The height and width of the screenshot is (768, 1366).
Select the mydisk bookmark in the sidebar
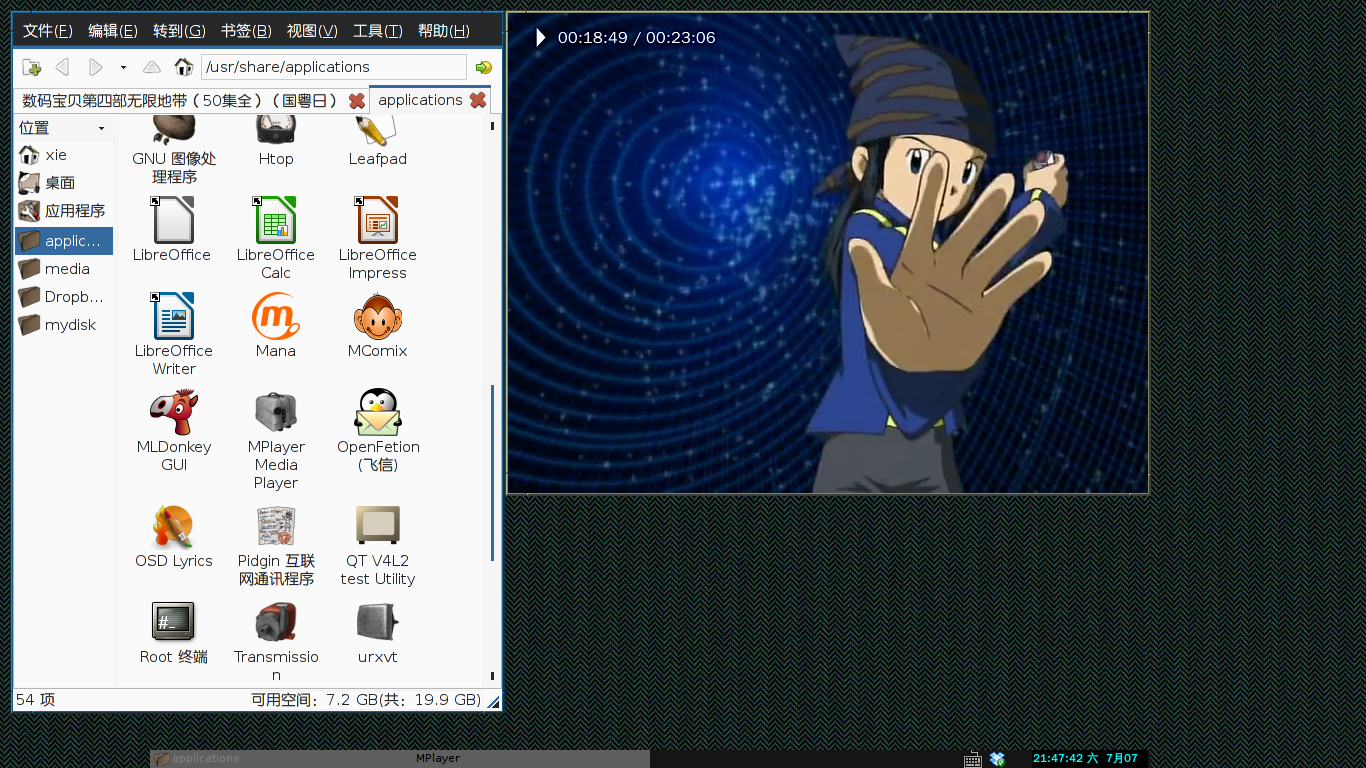(64, 325)
